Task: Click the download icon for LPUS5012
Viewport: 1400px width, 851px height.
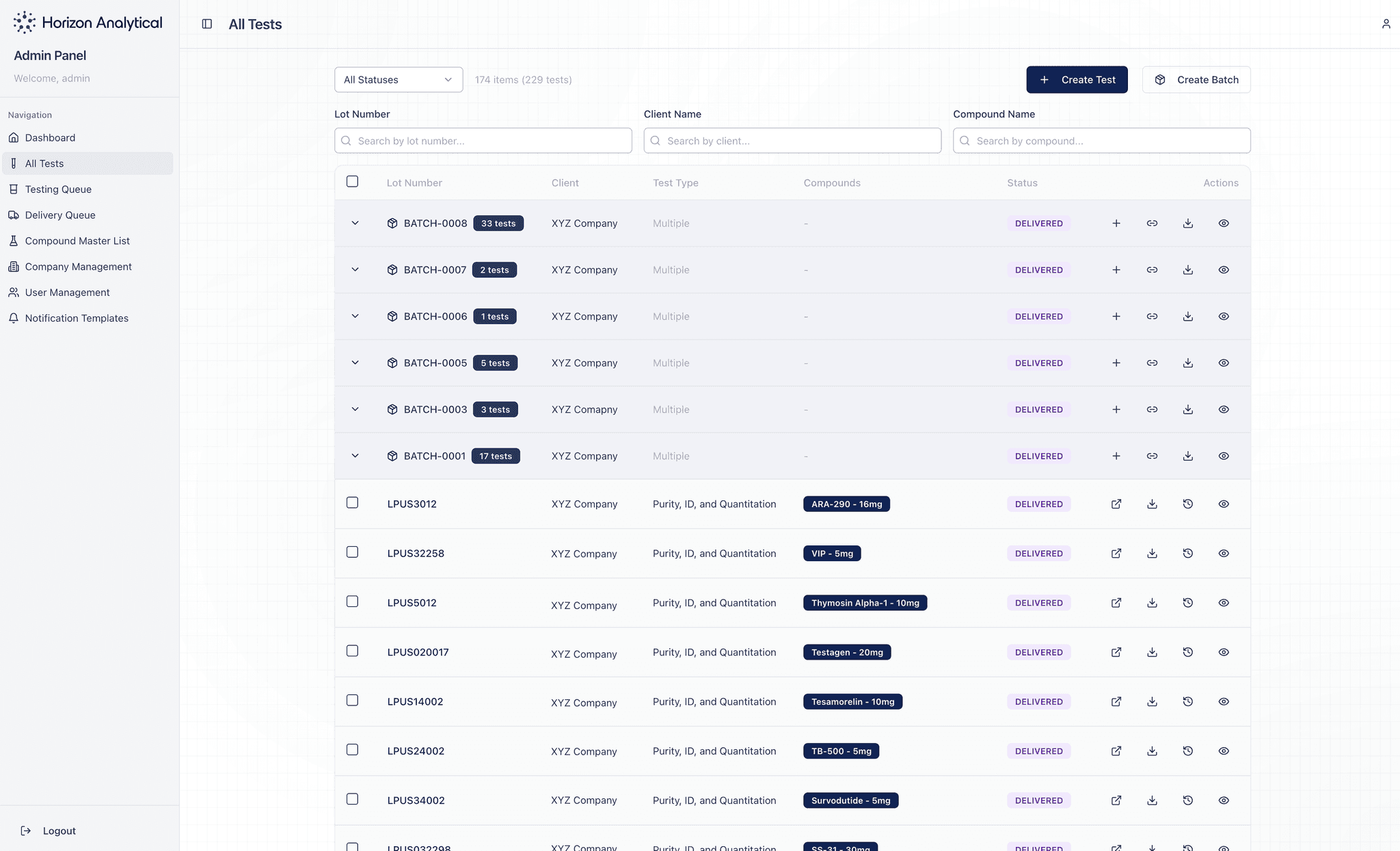Action: [x=1152, y=603]
